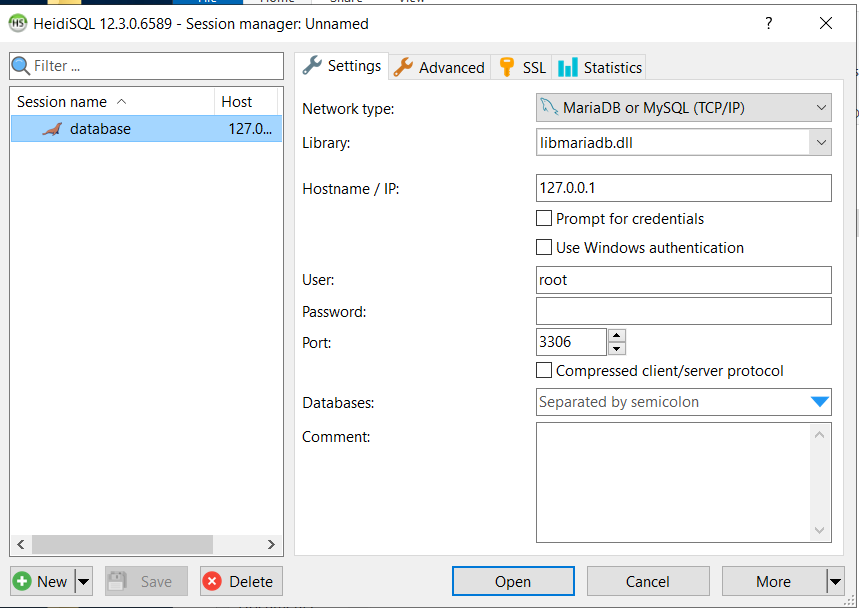Click the Comment text area
859x608 pixels.
tap(673, 483)
